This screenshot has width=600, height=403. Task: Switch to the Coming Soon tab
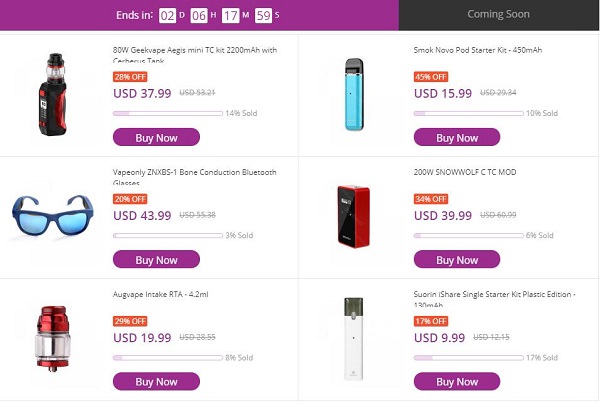498,15
